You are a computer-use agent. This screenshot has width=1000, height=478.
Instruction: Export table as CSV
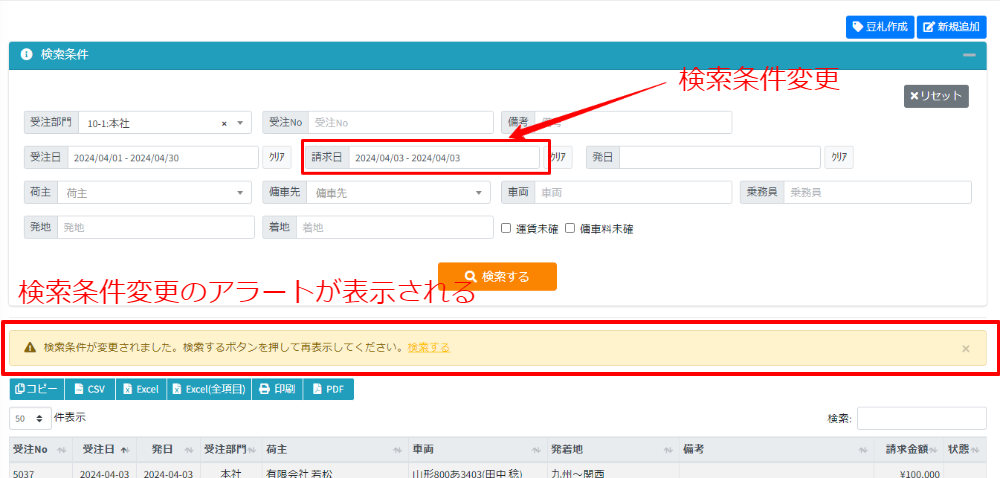click(90, 389)
